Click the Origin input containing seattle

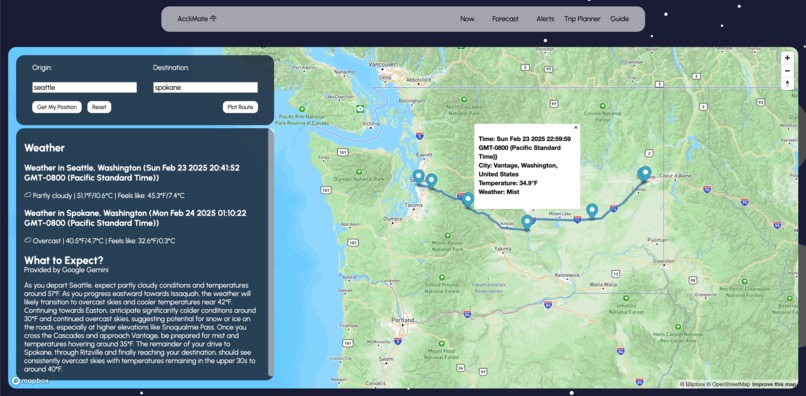pos(84,87)
